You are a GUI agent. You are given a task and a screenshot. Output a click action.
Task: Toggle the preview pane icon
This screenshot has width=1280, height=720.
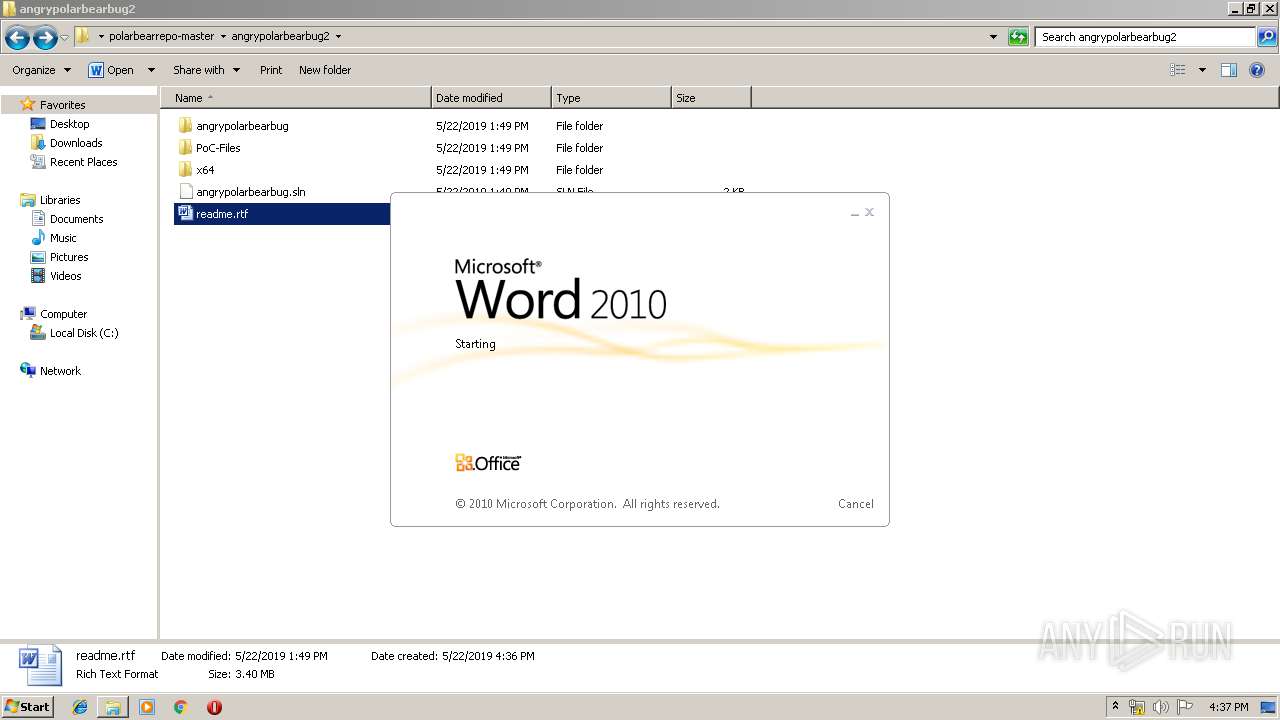(x=1229, y=70)
